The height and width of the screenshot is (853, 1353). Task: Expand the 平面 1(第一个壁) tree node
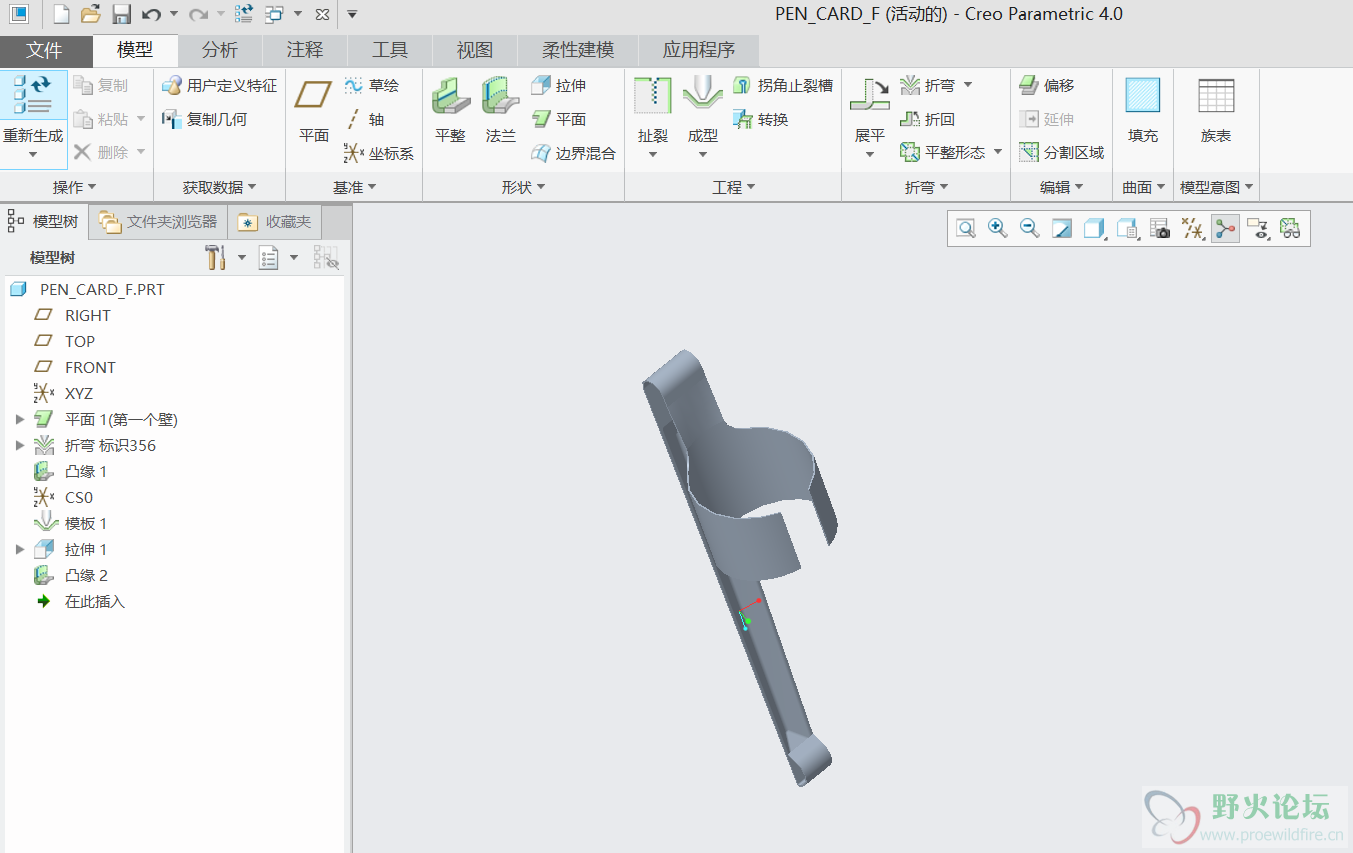pyautogui.click(x=19, y=420)
